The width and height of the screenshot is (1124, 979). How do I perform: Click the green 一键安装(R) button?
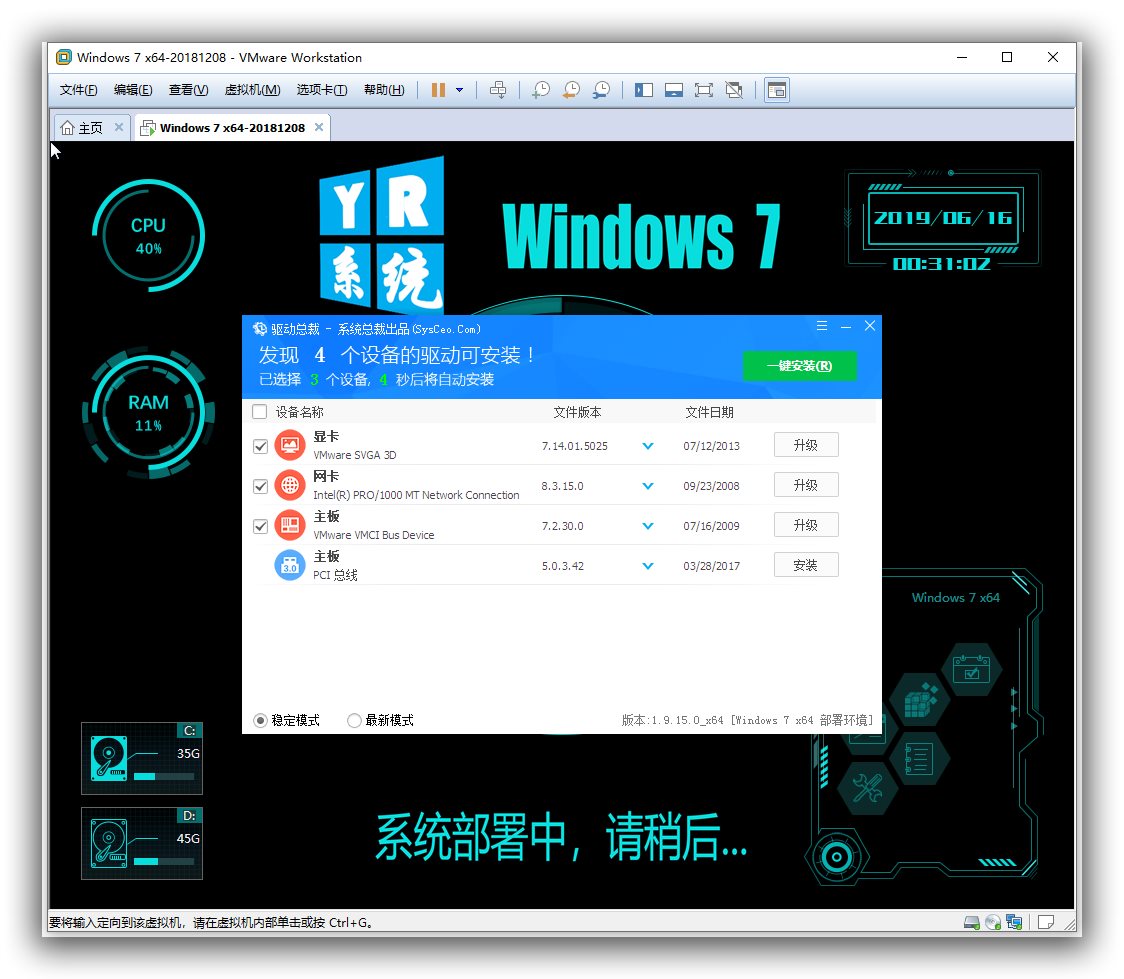799,366
